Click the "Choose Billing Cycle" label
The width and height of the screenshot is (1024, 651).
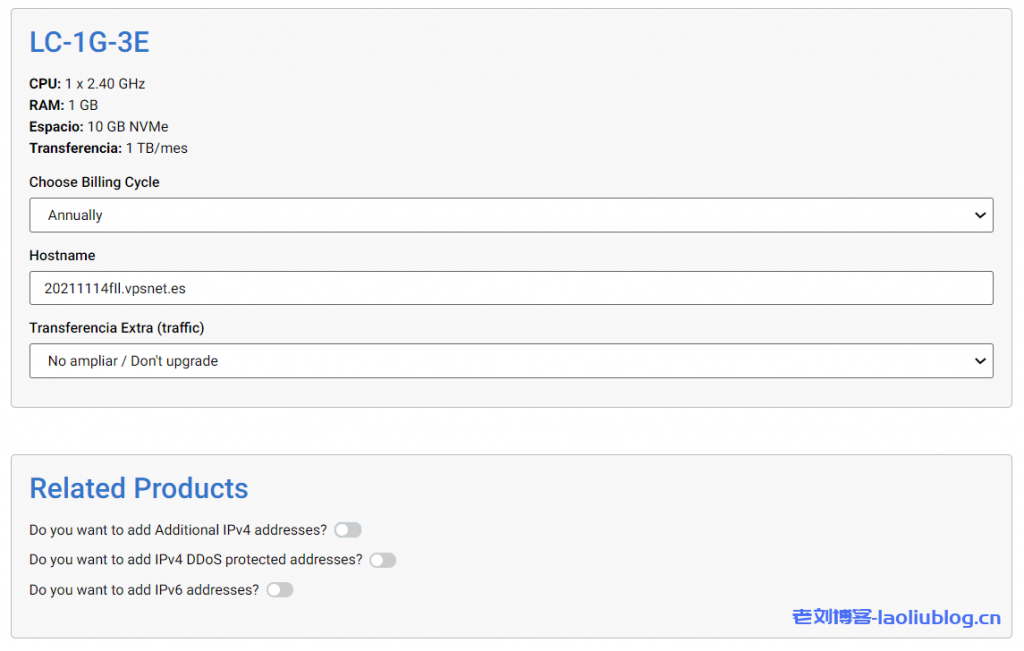tap(94, 182)
